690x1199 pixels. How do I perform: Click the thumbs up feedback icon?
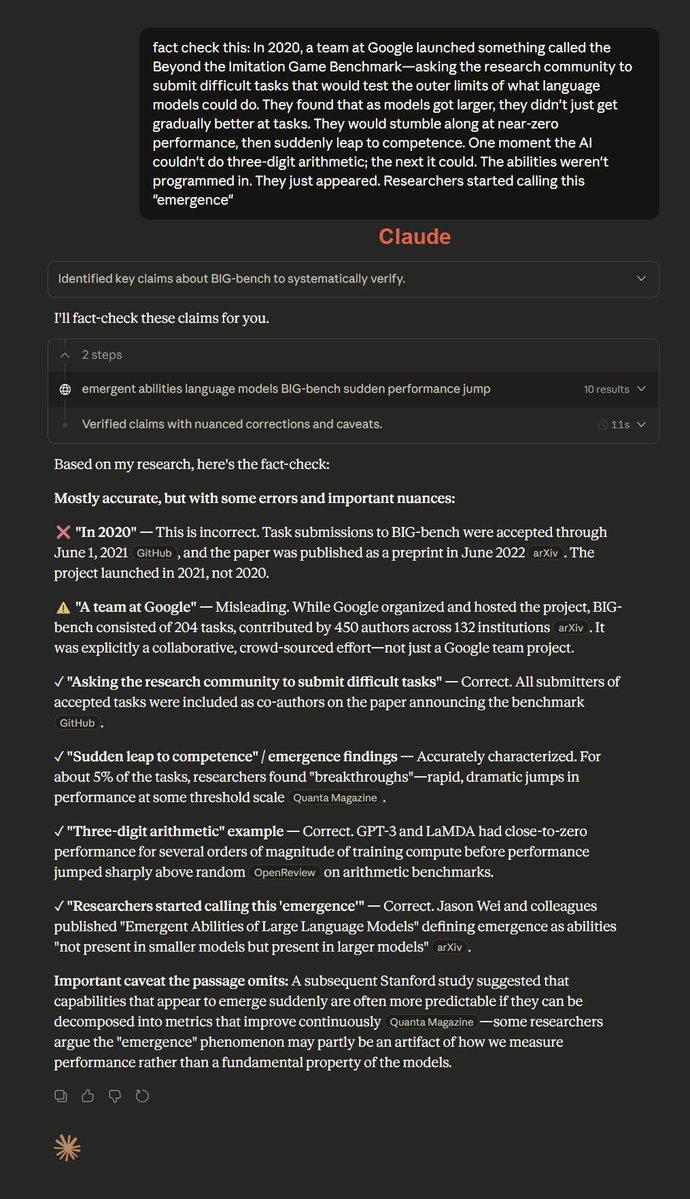(88, 1096)
